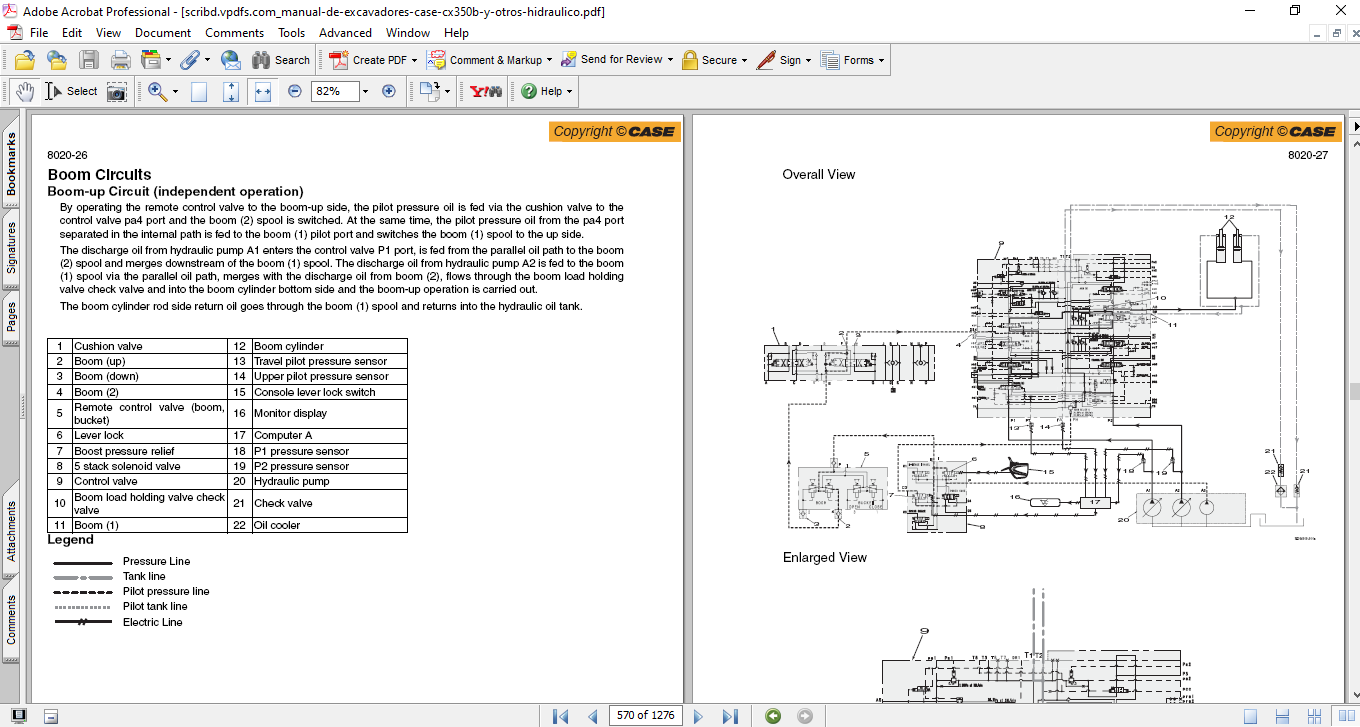Switch to single page layout

click(x=1250, y=716)
